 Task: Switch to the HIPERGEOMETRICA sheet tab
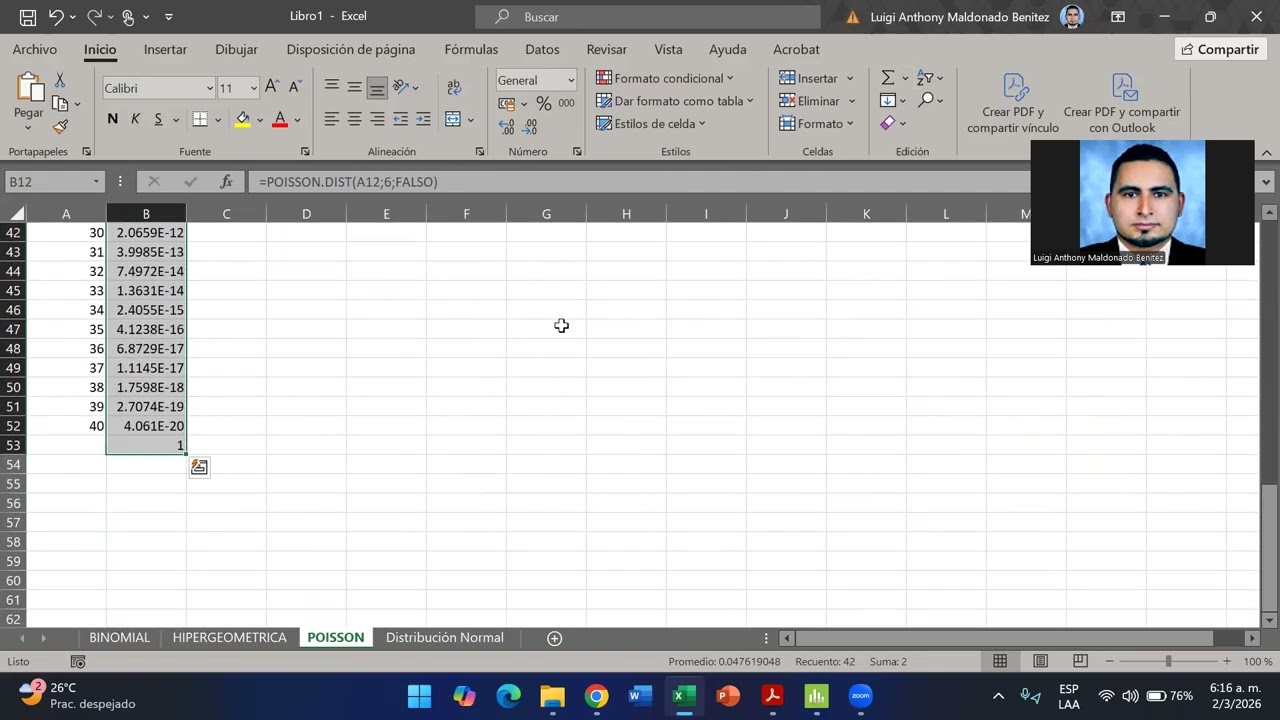point(229,638)
